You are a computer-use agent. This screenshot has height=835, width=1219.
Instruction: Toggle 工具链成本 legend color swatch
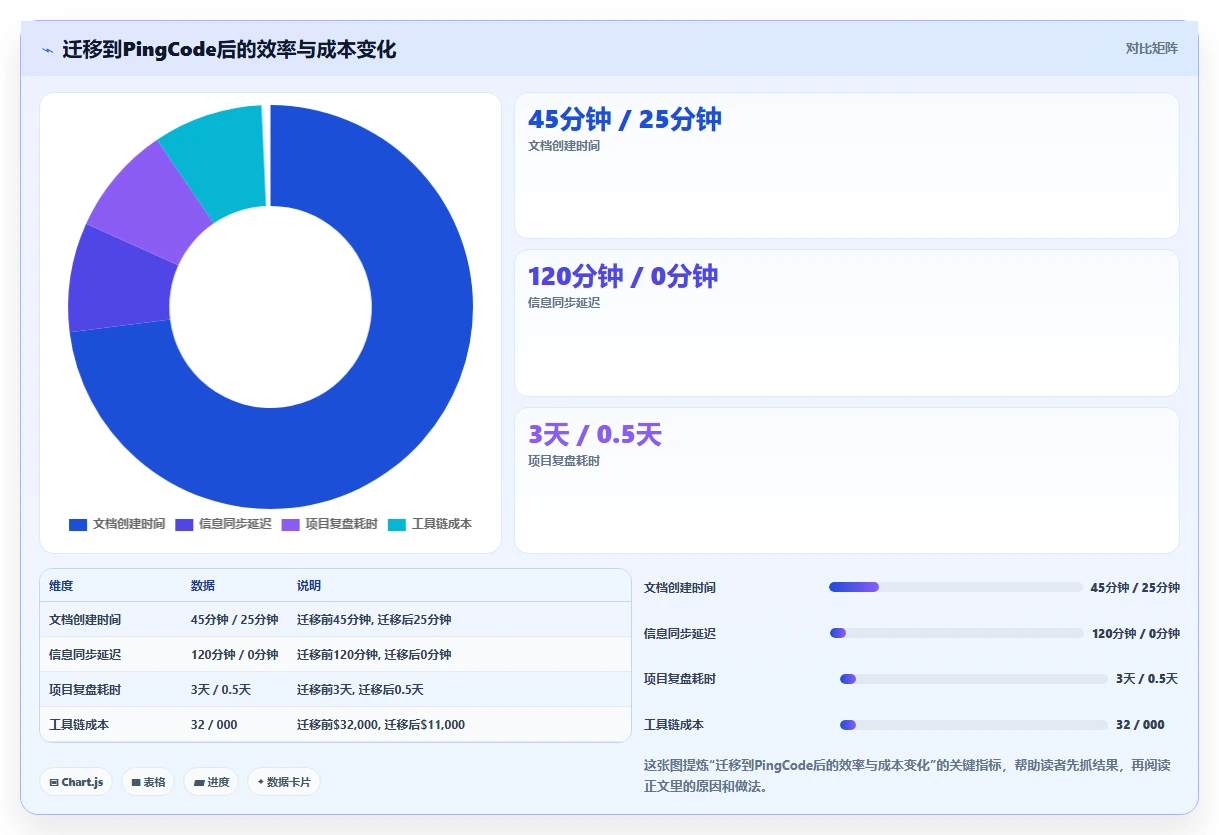tap(397, 524)
